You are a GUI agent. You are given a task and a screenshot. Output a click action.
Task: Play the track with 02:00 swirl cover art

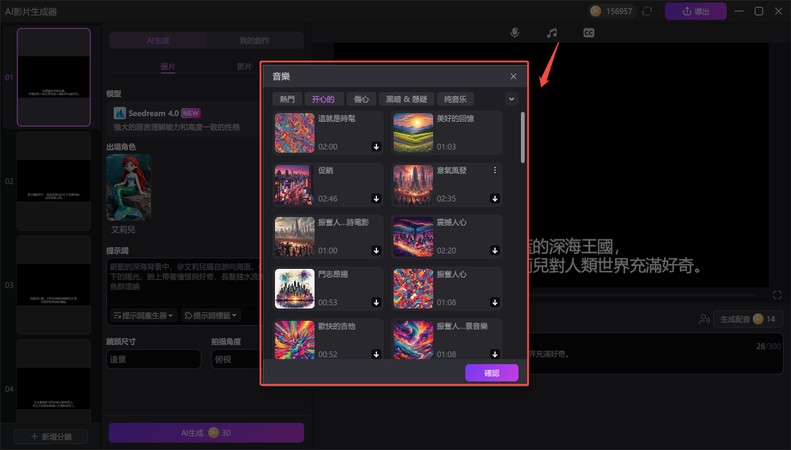click(x=295, y=133)
